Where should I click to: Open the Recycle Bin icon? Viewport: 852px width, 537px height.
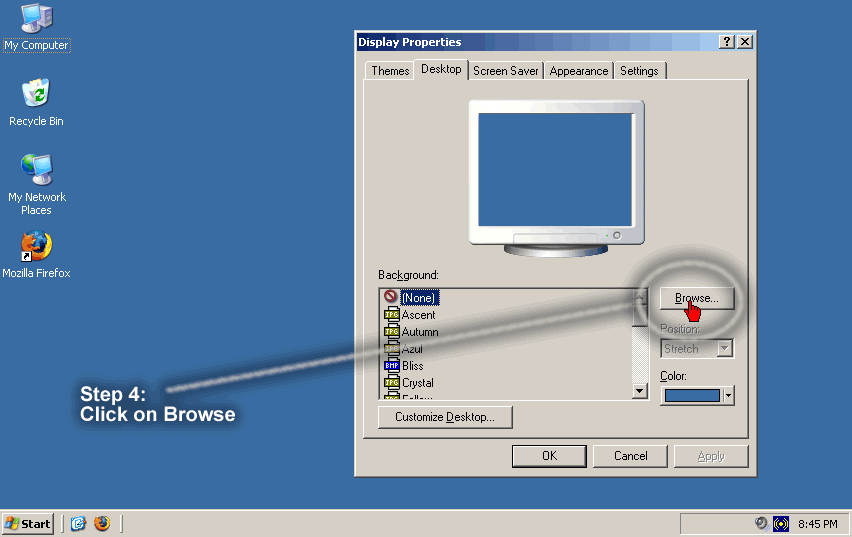click(x=36, y=95)
